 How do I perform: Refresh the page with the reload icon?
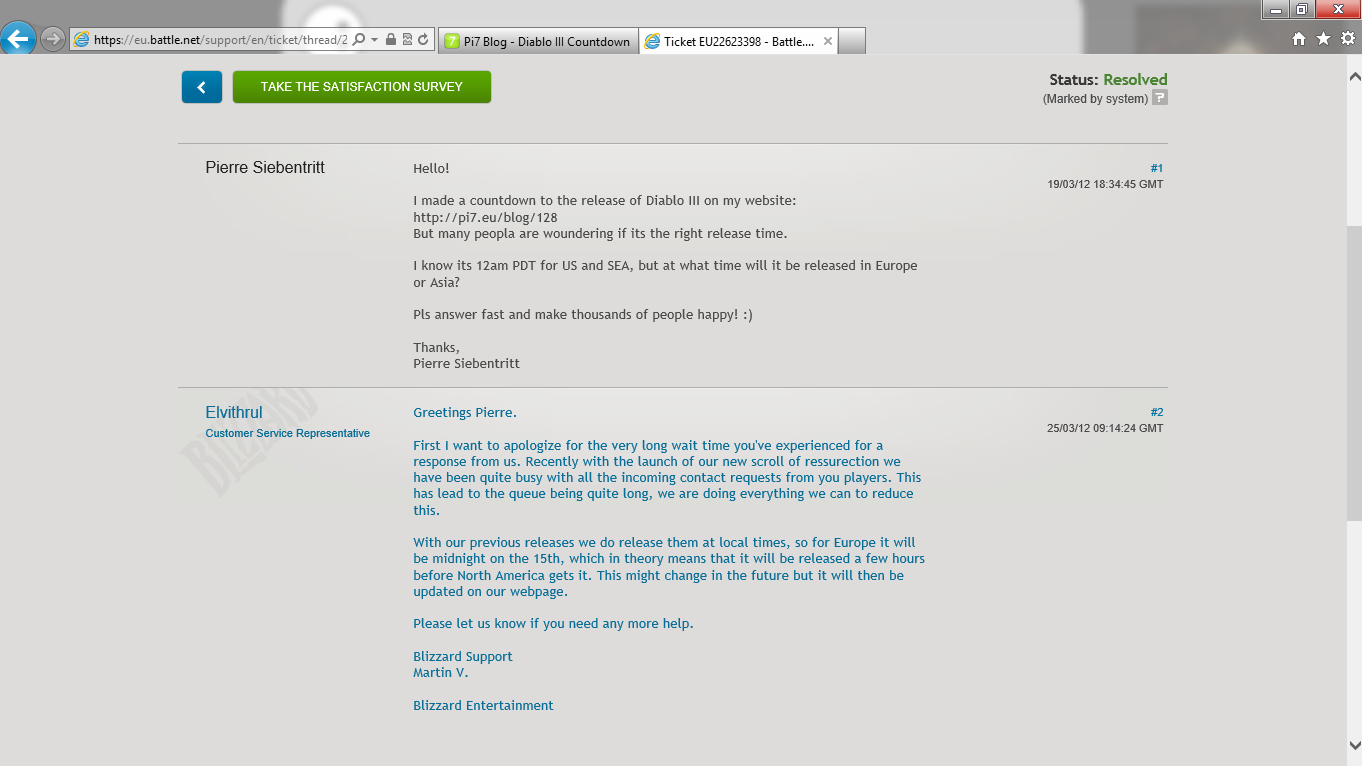423,40
